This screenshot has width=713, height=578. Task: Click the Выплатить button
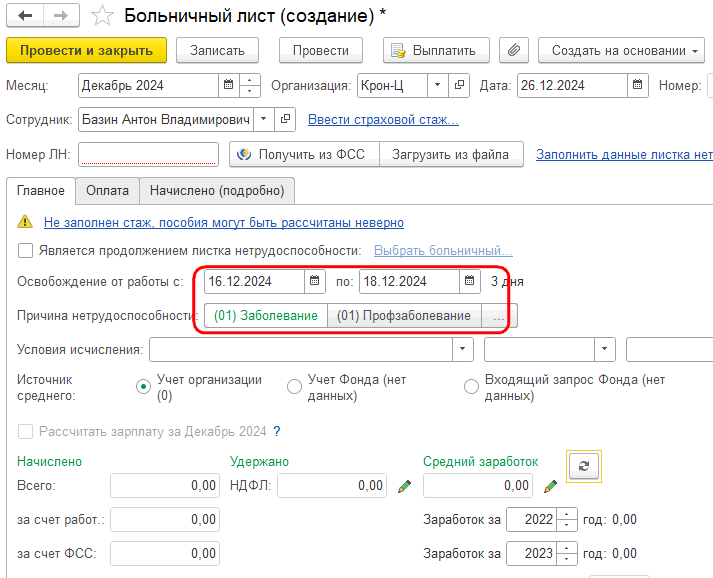(437, 50)
